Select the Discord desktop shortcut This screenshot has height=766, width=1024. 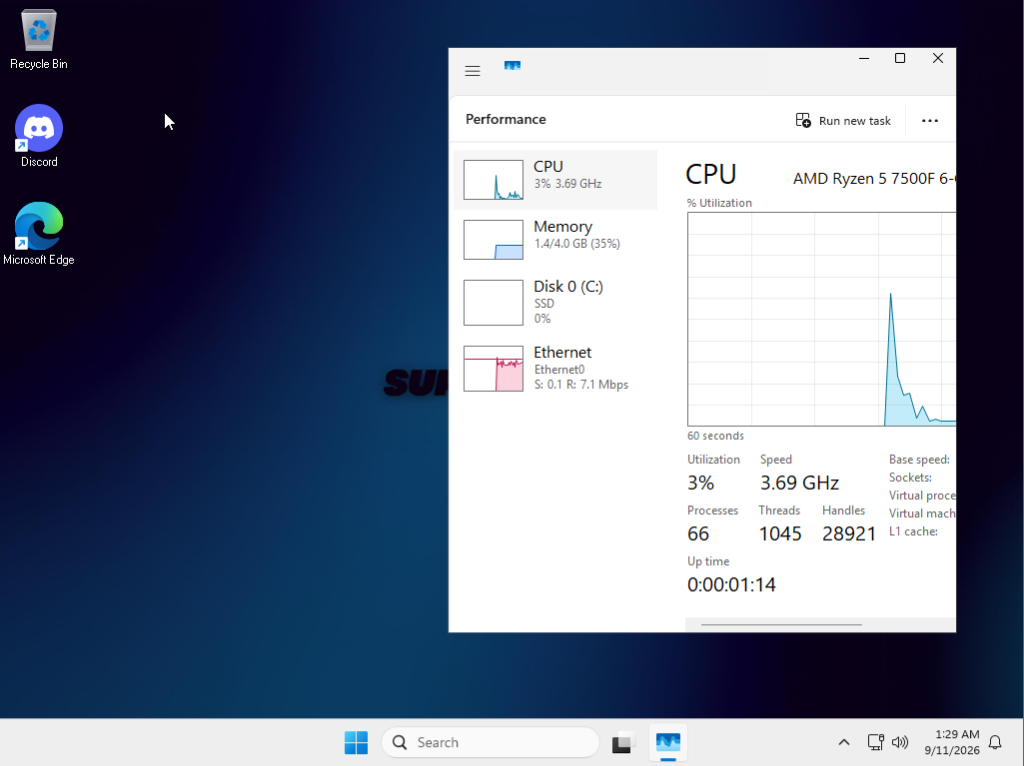pos(39,136)
